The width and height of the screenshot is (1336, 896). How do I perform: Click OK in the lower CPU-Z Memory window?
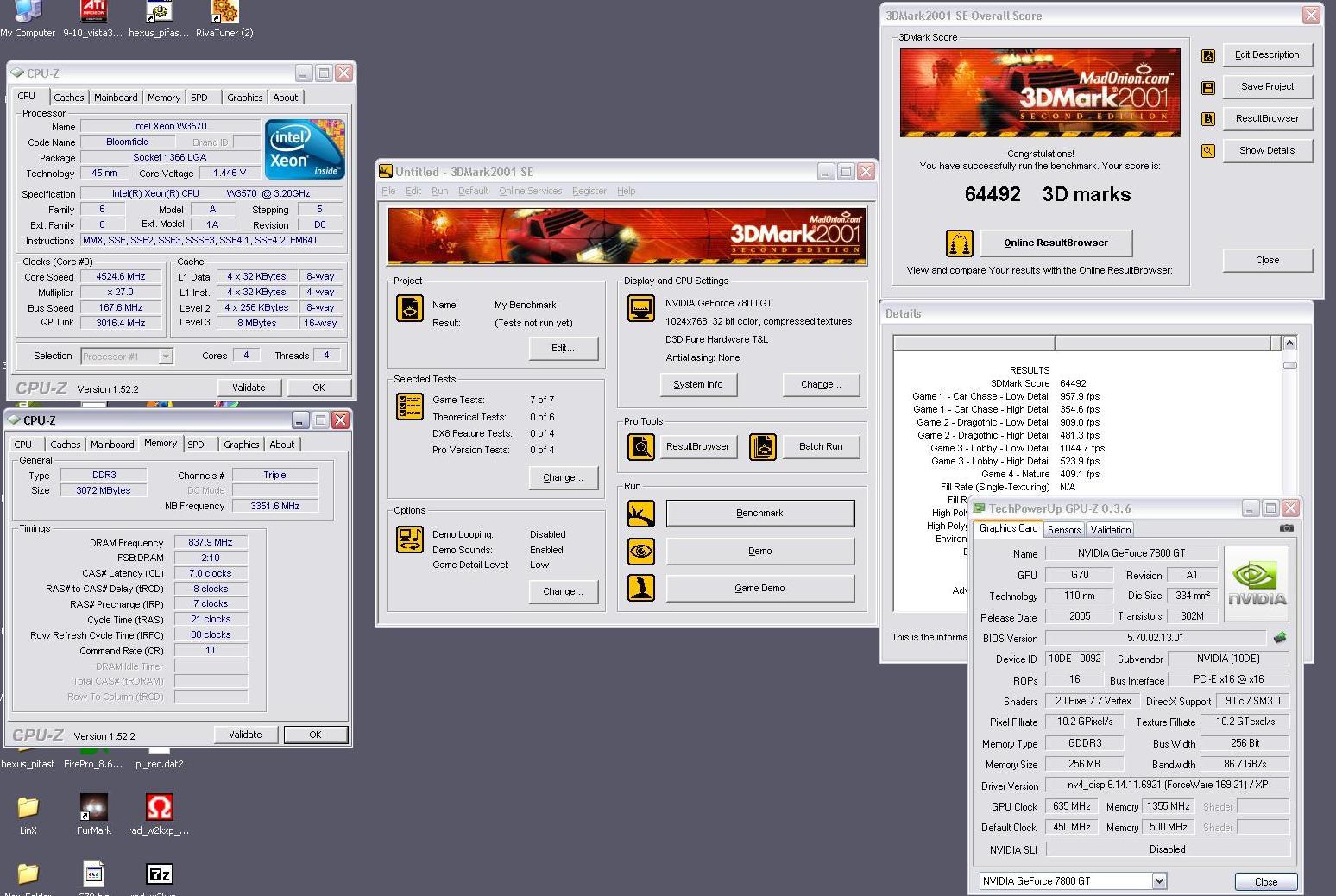click(x=315, y=735)
